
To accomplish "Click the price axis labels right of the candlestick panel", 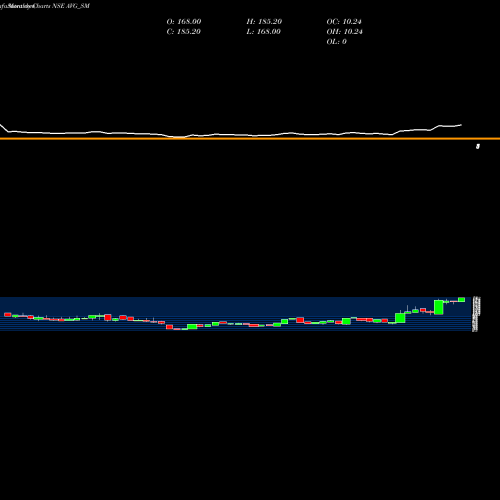I will tap(475, 314).
